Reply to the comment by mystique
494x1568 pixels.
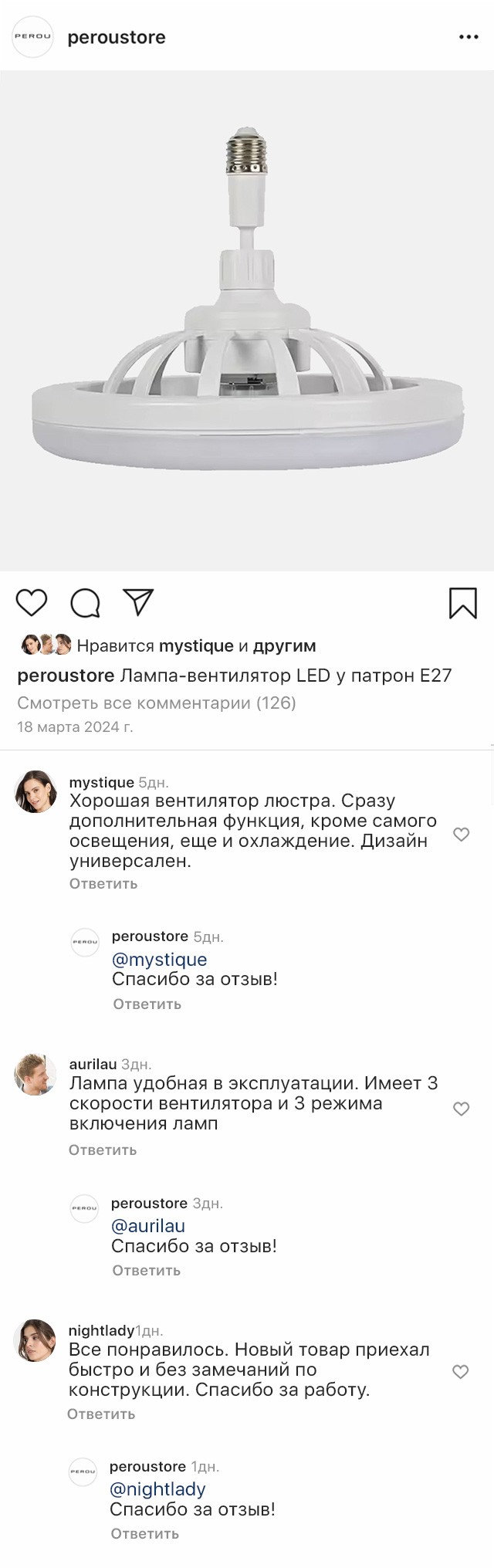coord(103,883)
